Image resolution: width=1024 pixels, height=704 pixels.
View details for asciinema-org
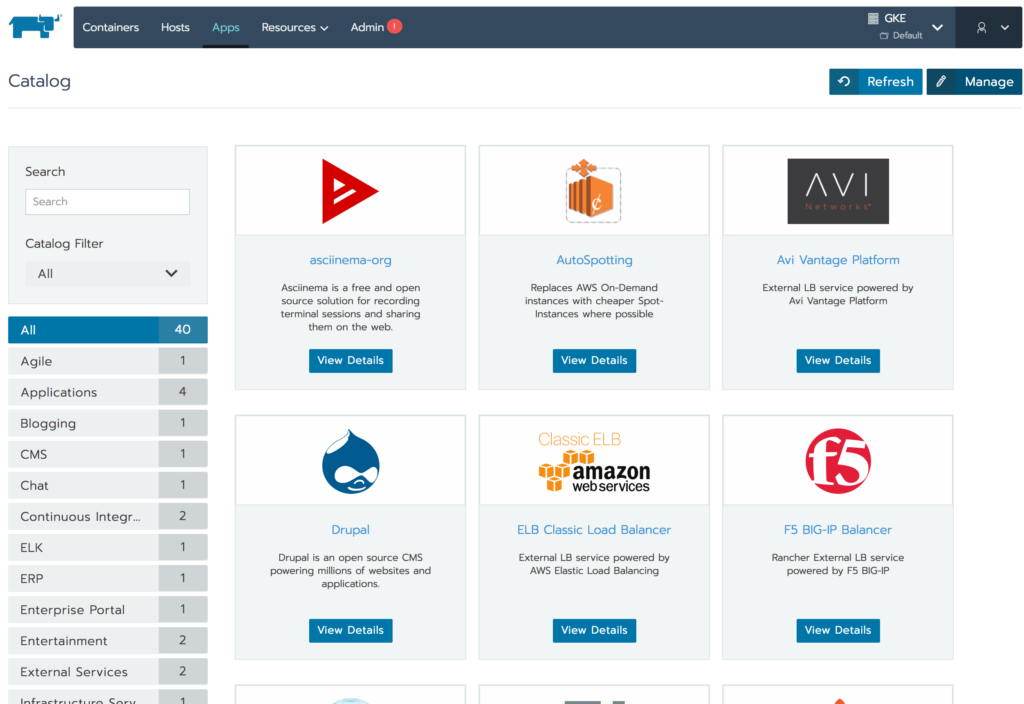[x=351, y=360]
